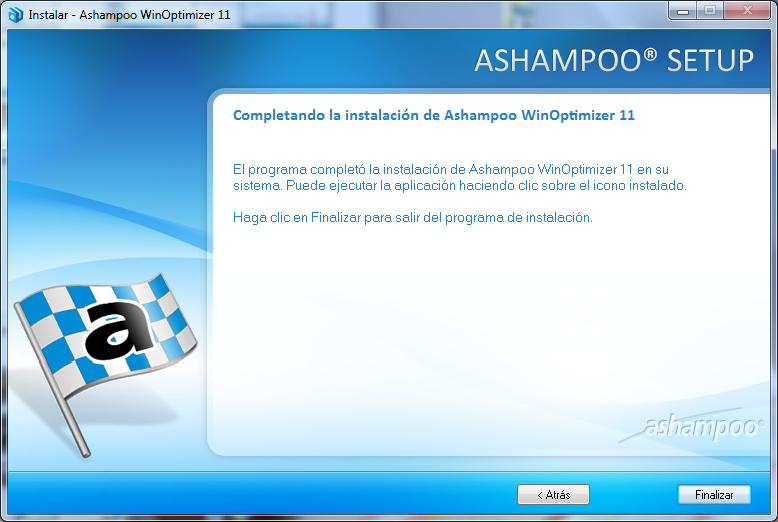Minimize the installer window
This screenshot has height=522, width=778.
[683, 10]
